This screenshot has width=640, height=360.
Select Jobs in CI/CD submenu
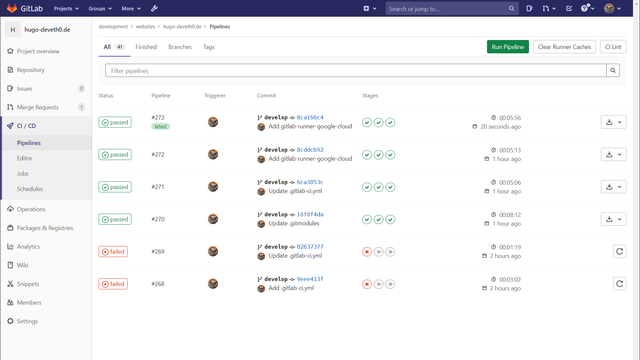(22, 174)
